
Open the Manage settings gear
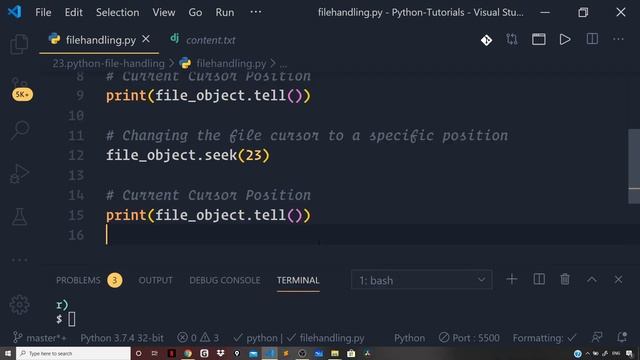click(x=20, y=305)
